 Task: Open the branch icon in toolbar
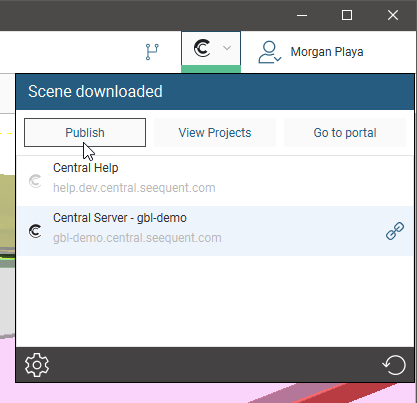152,52
